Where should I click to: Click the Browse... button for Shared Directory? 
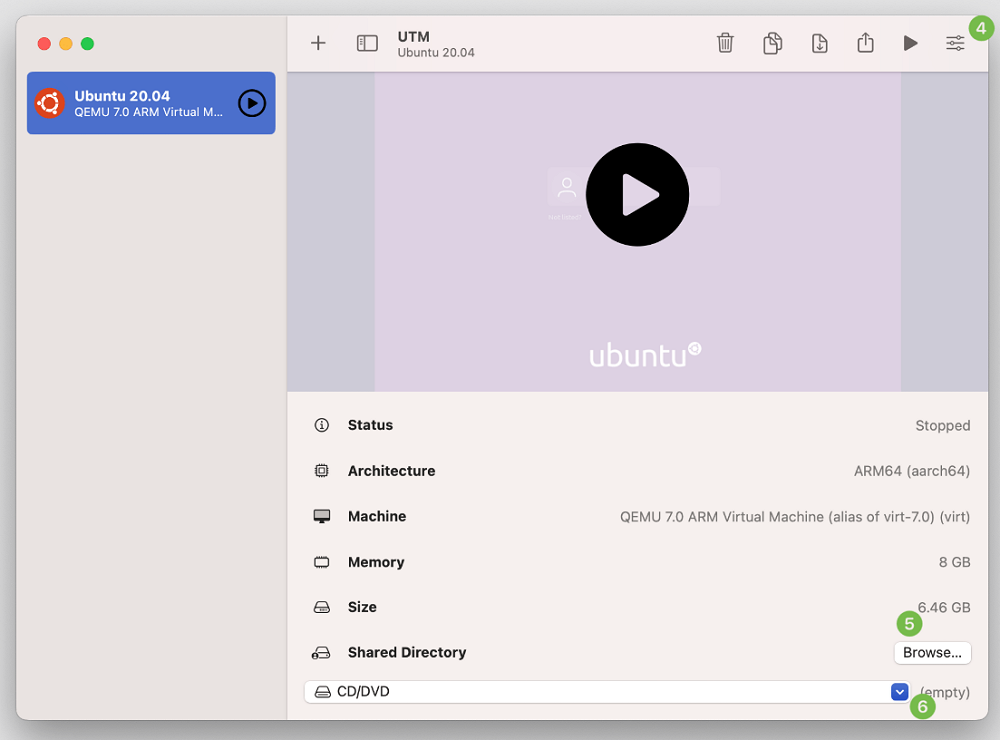click(932, 653)
